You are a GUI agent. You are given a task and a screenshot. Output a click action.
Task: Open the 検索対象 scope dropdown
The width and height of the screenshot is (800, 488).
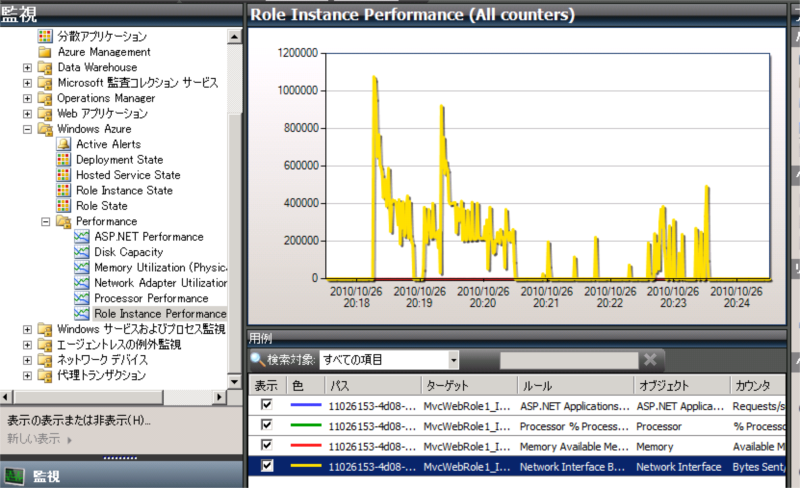tap(453, 360)
